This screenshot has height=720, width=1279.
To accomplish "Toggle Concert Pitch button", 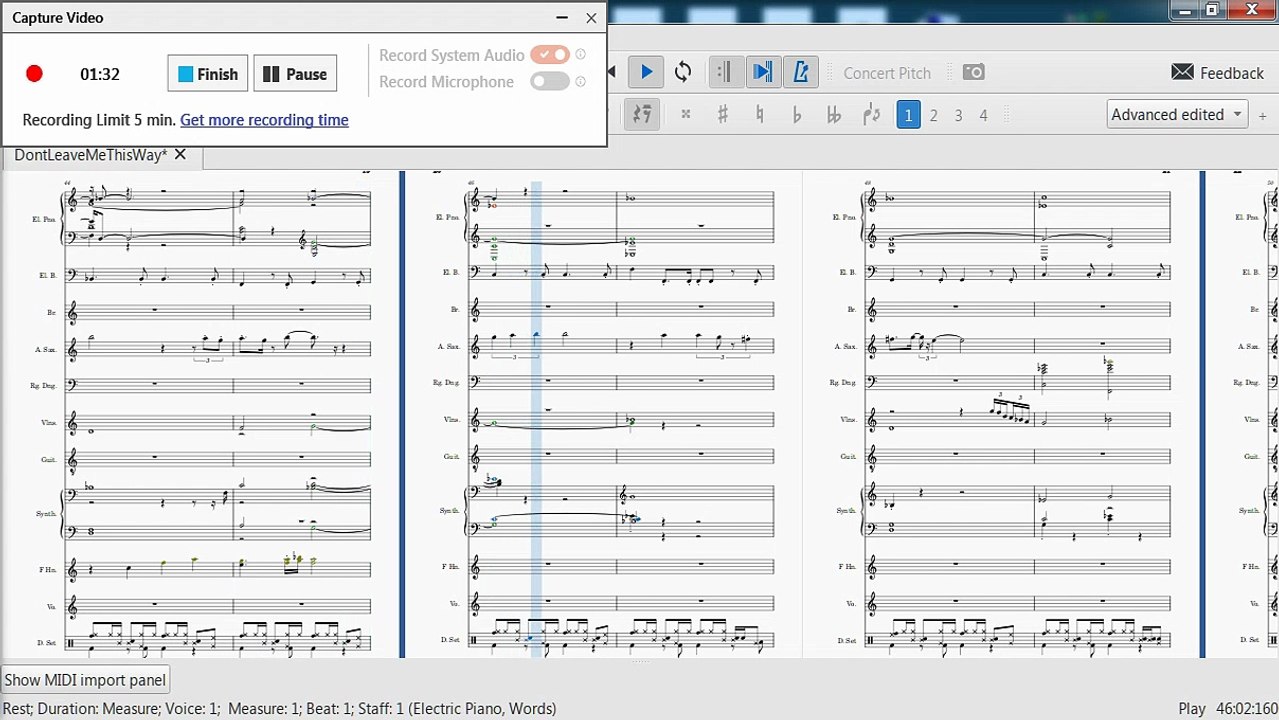I will pyautogui.click(x=887, y=73).
